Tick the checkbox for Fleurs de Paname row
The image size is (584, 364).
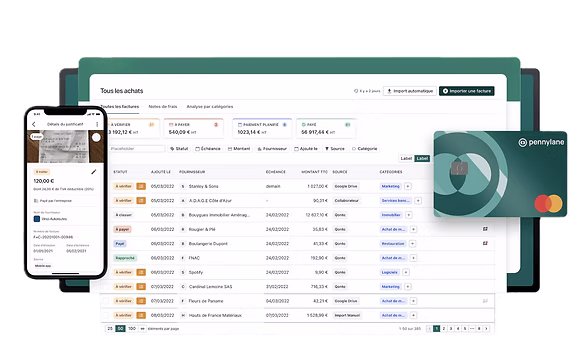(106, 301)
